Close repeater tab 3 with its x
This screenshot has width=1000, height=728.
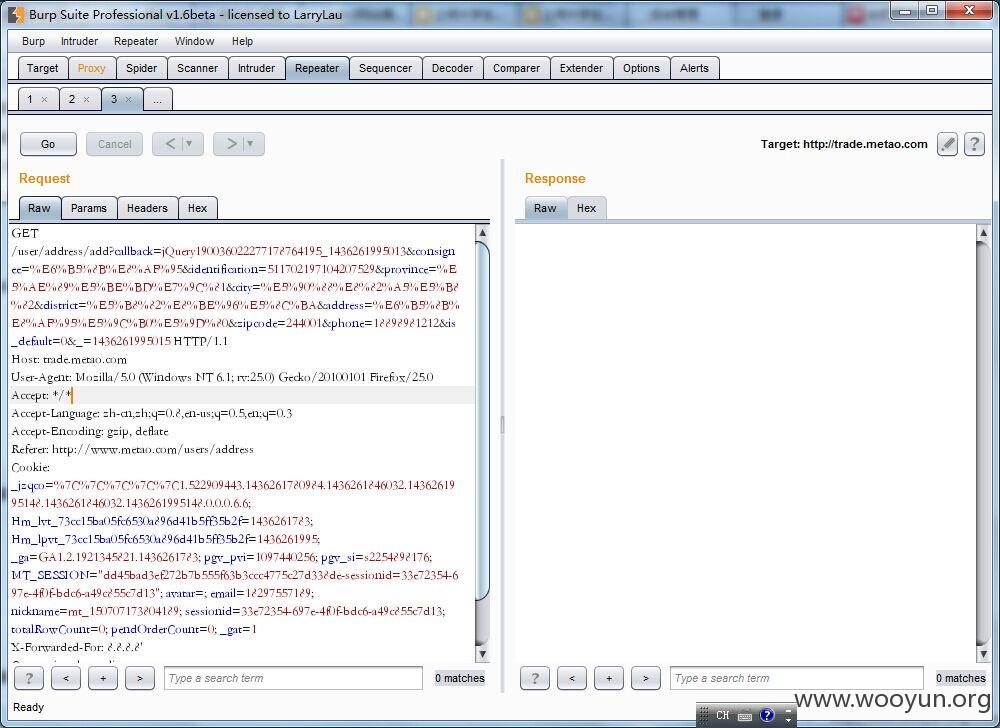(128, 99)
